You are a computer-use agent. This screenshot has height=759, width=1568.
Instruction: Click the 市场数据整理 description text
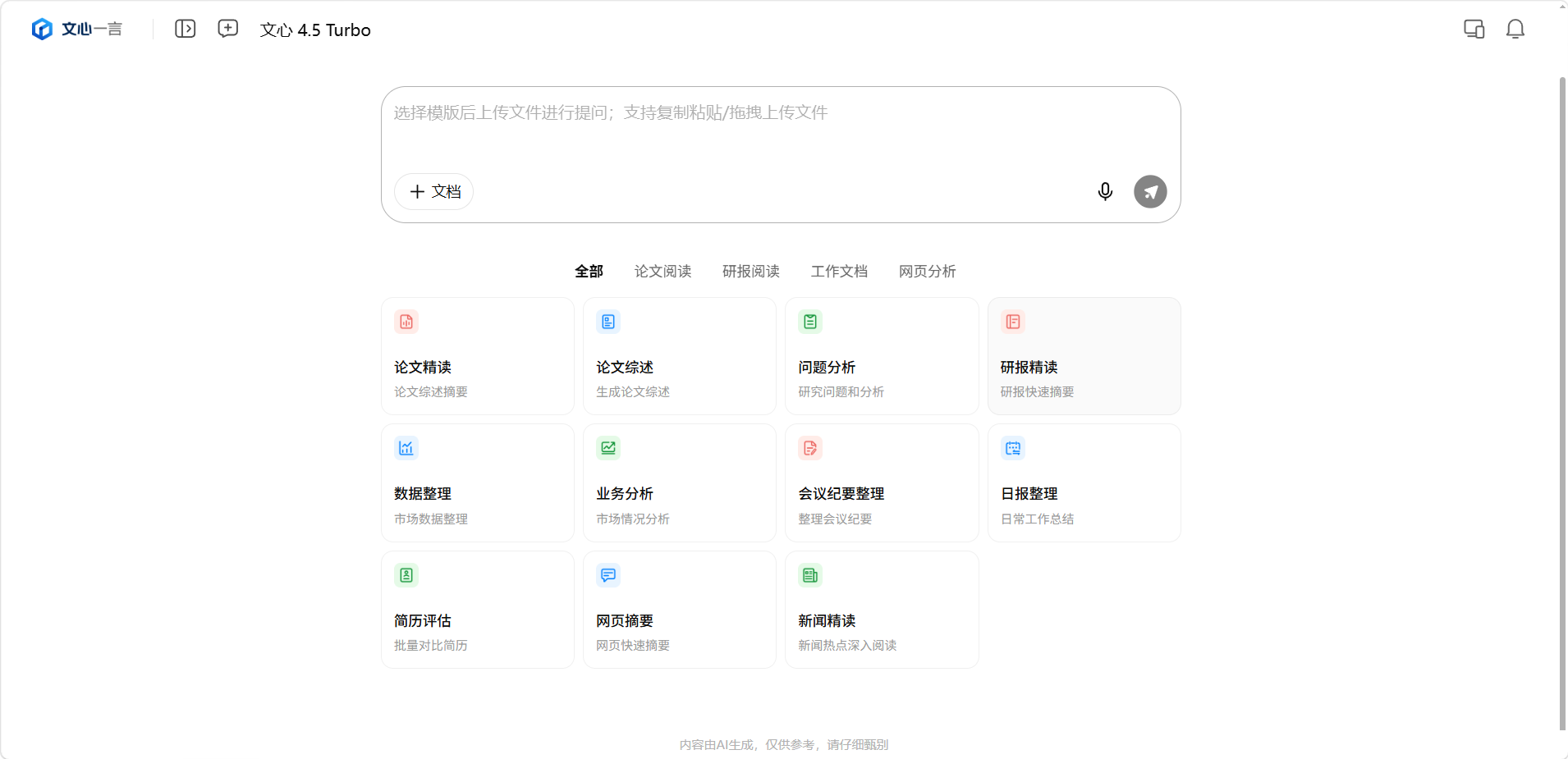[x=431, y=519]
